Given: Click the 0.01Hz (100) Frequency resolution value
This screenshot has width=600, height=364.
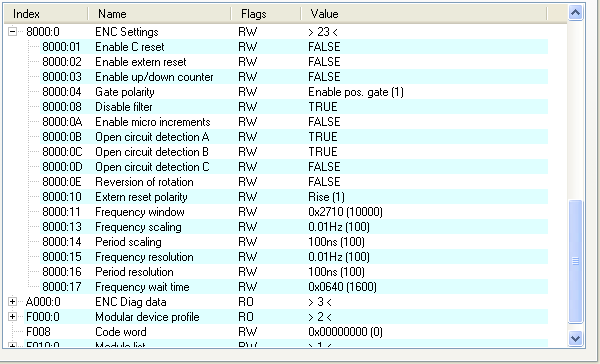Looking at the screenshot, I should click(x=339, y=257).
